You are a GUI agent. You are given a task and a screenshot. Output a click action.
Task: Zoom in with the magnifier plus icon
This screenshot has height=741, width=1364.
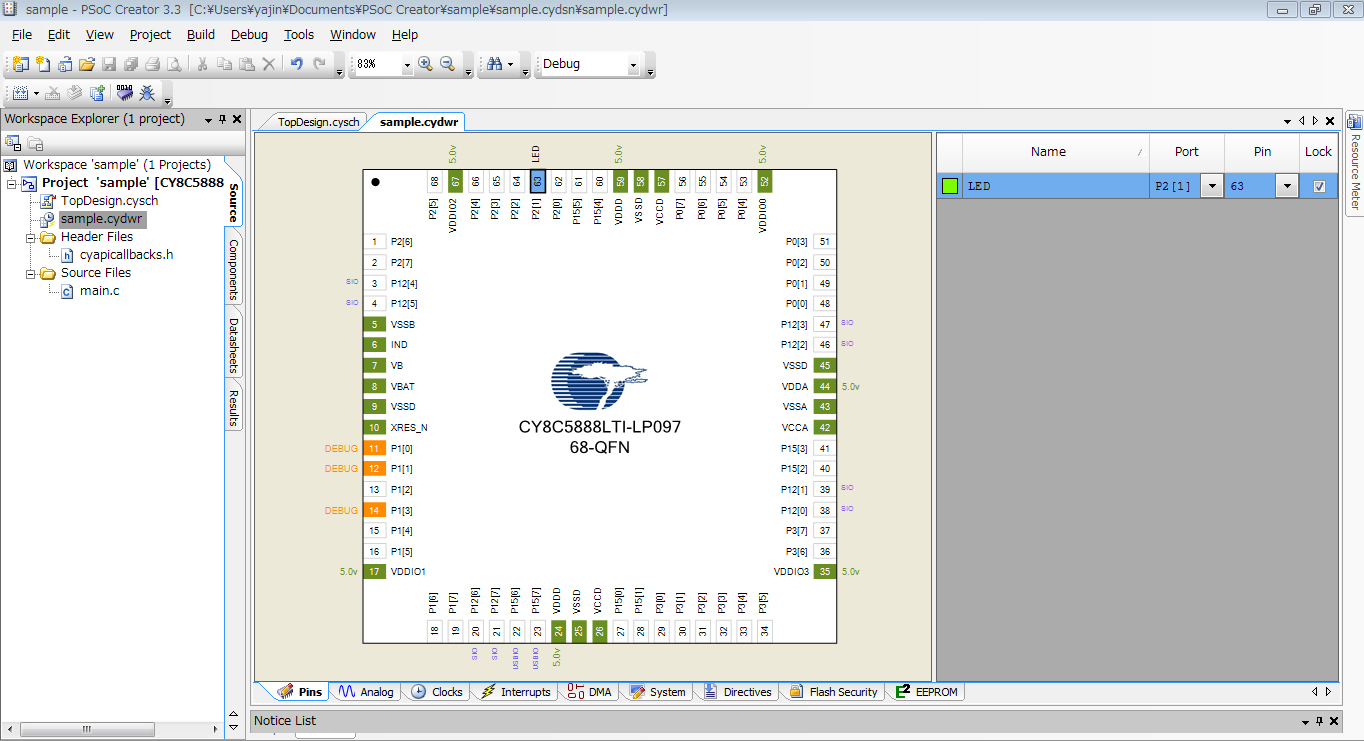pos(425,64)
